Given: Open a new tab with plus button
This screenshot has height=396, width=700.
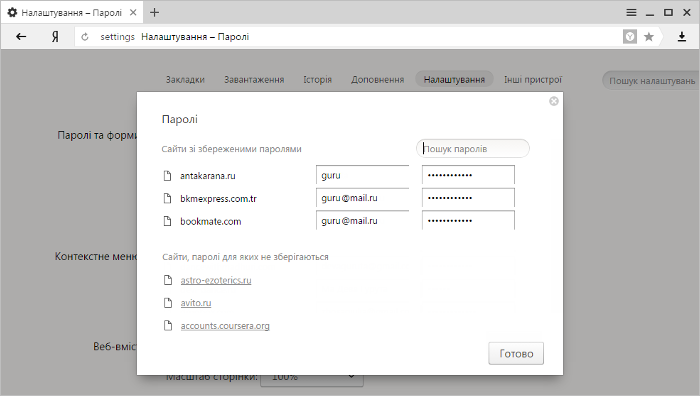Looking at the screenshot, I should 154,13.
